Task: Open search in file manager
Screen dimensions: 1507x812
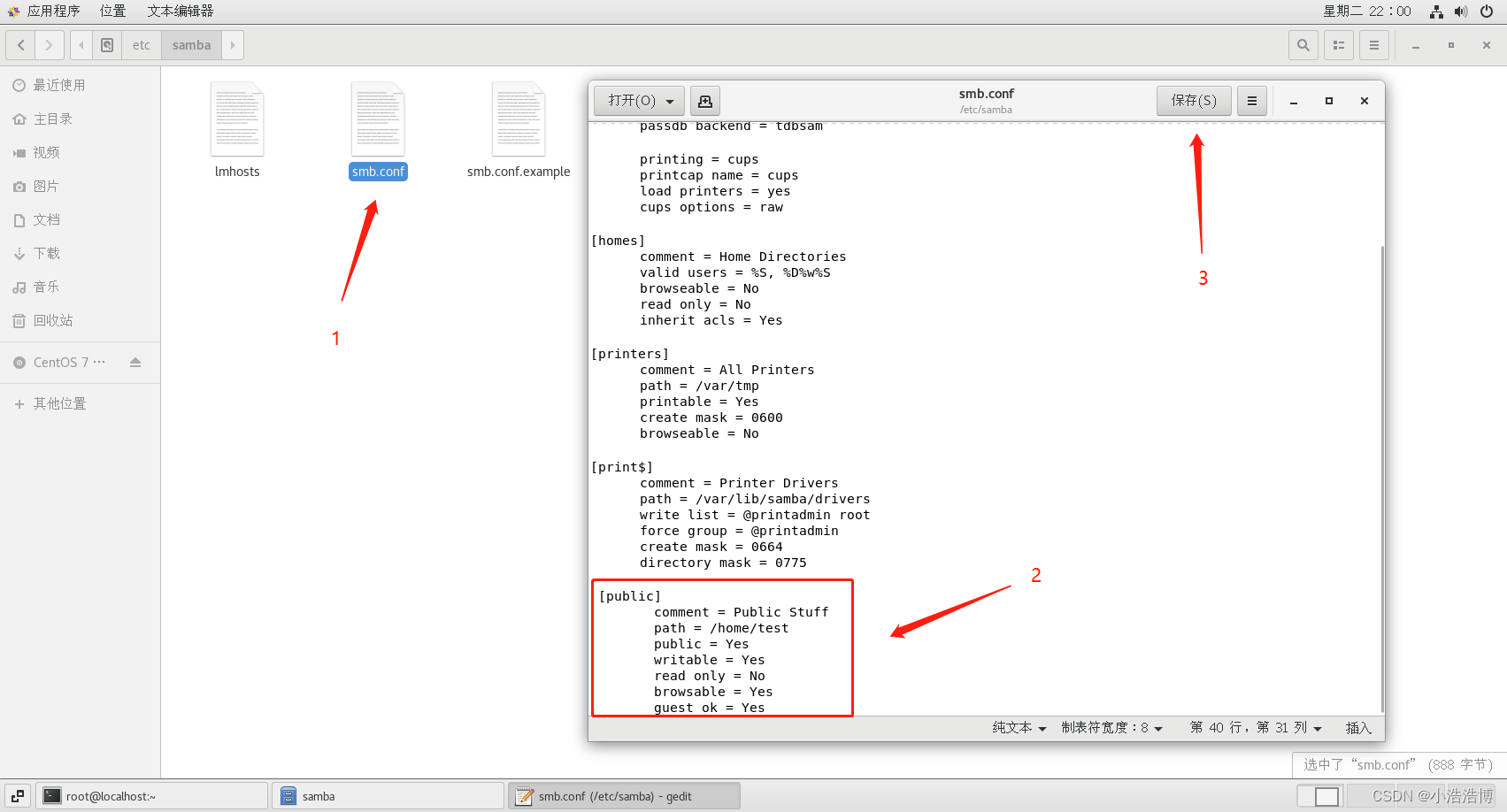Action: [x=1303, y=45]
